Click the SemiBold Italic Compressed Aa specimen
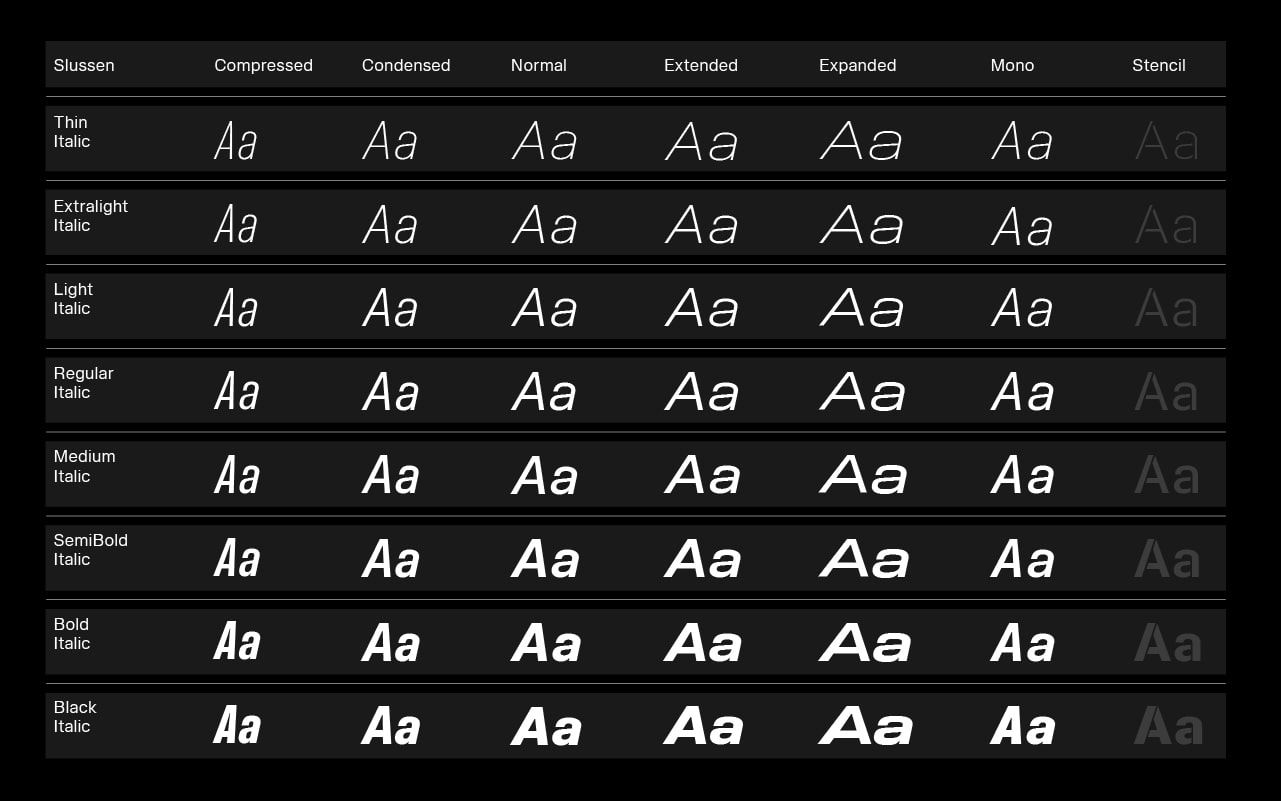 (237, 559)
